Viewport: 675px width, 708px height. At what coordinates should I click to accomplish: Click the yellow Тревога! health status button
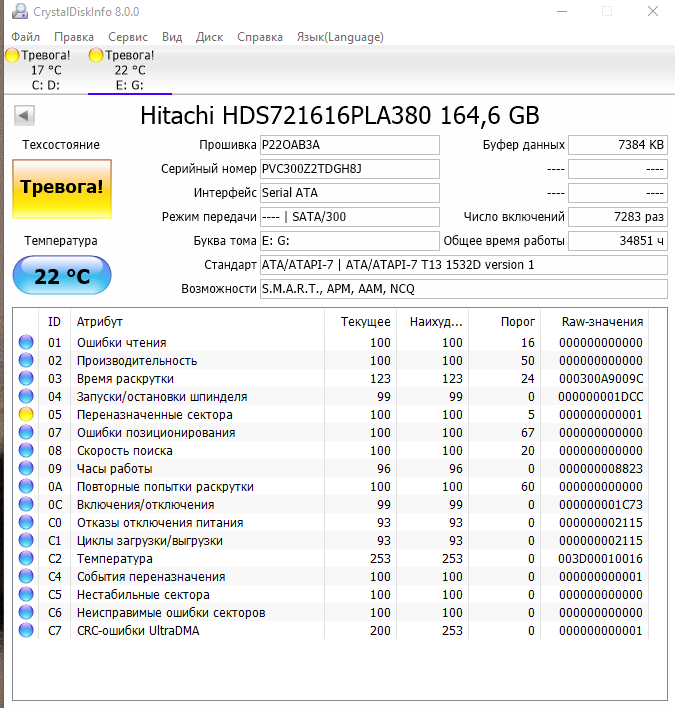point(62,188)
